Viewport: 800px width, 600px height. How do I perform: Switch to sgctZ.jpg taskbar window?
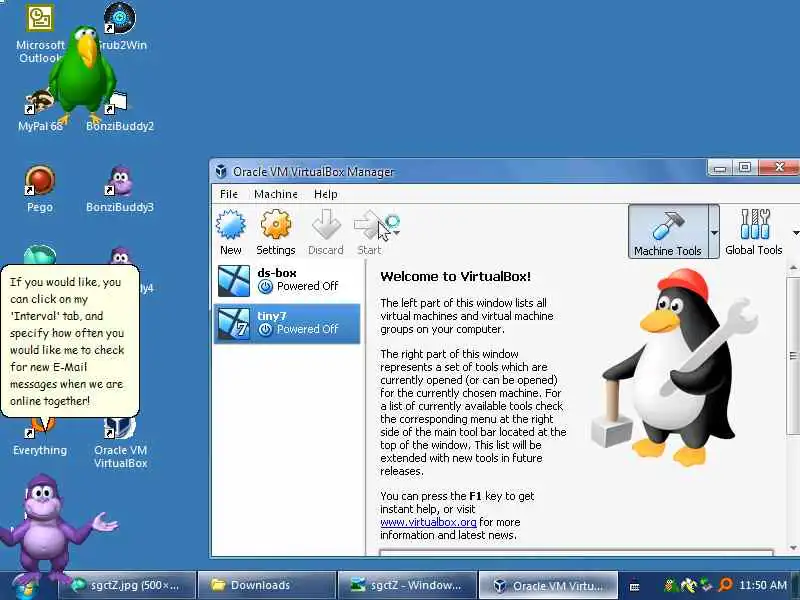tap(127, 585)
